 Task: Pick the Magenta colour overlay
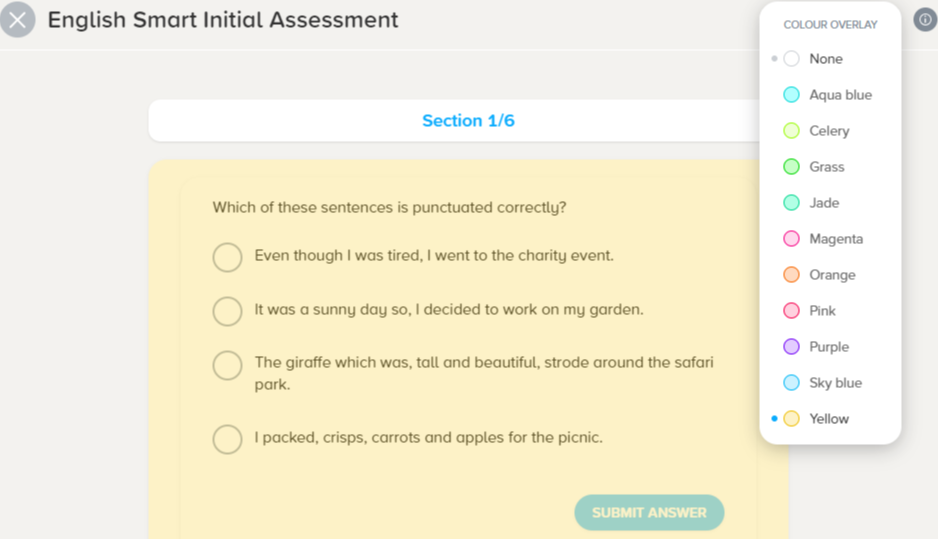[x=791, y=239]
